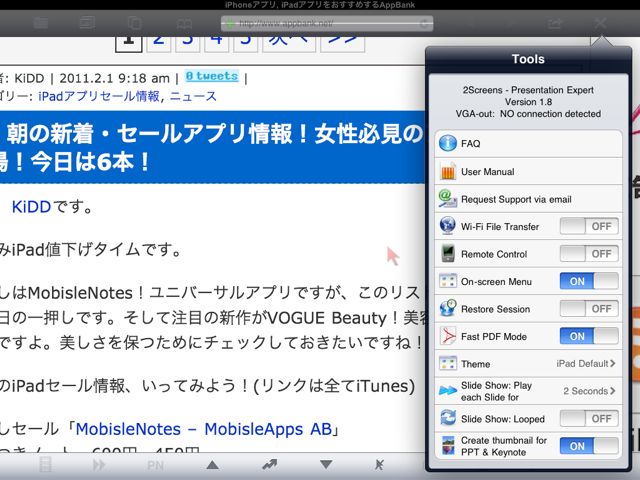This screenshot has width=640, height=480.
Task: Open the MobisleNotes – MobisleApps AB link
Action: [204, 429]
